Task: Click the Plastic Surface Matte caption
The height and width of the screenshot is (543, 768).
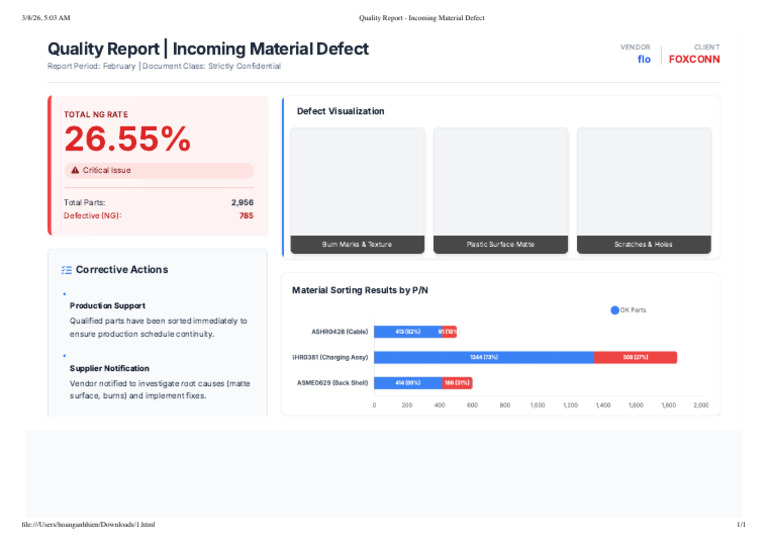Action: [500, 244]
